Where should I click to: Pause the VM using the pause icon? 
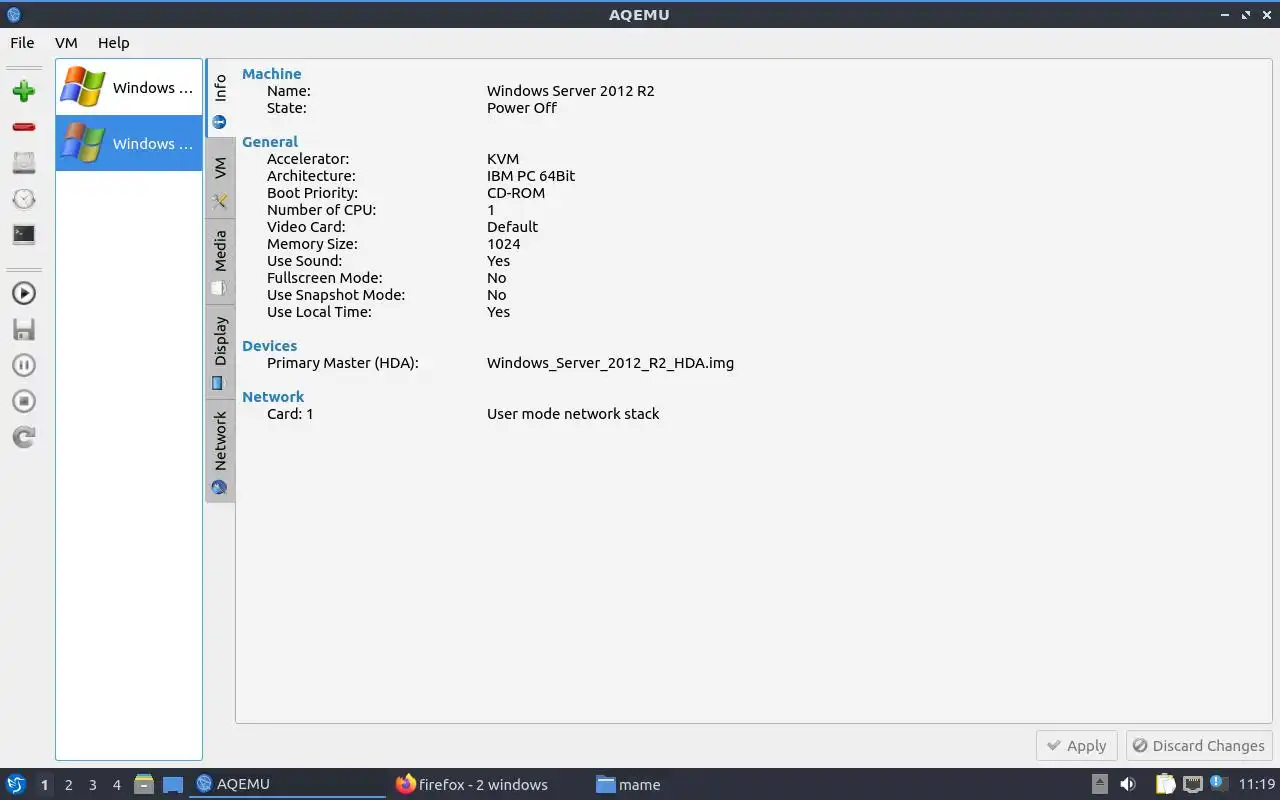click(x=24, y=365)
